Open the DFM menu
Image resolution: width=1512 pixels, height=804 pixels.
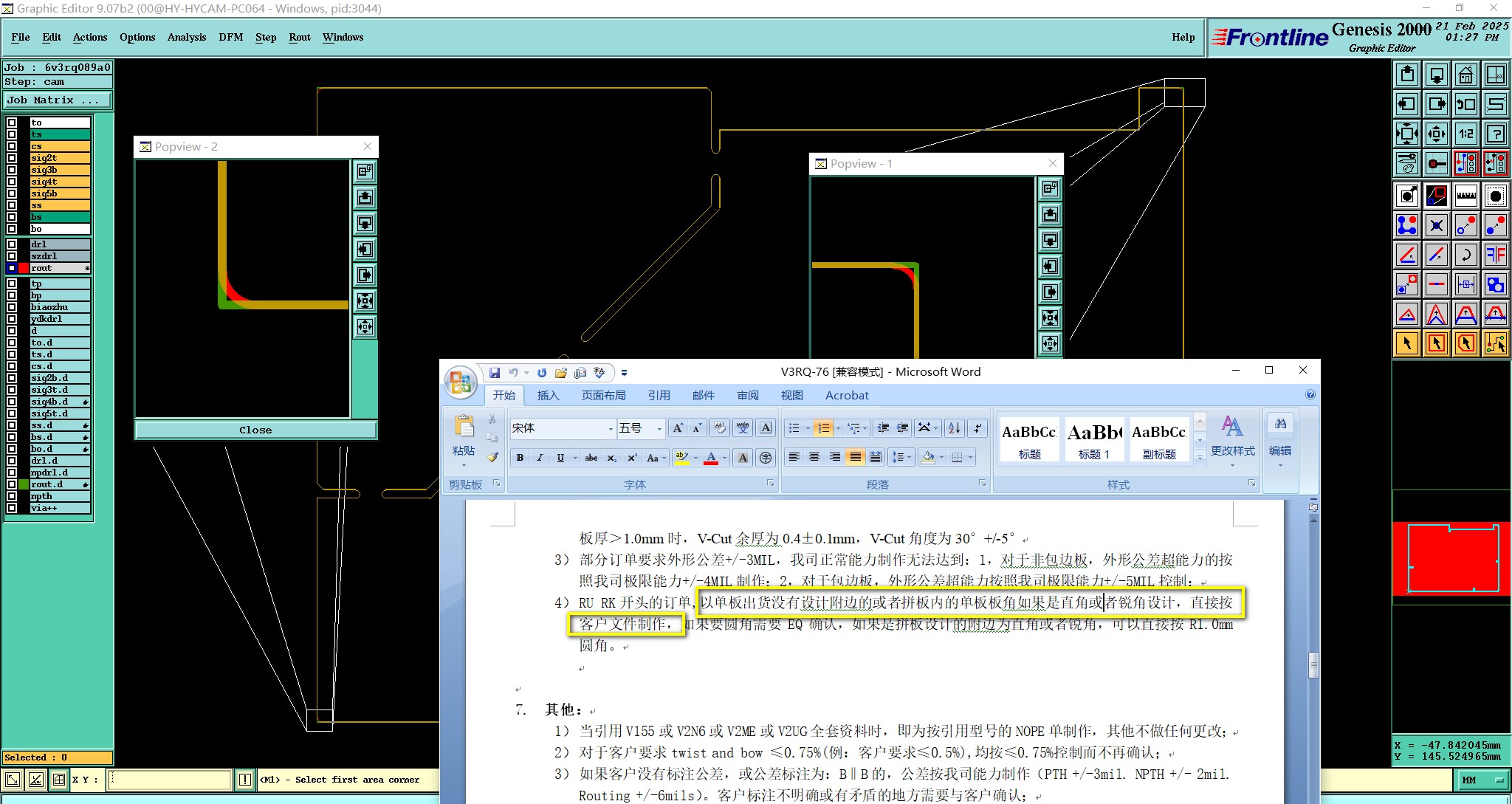[x=230, y=37]
